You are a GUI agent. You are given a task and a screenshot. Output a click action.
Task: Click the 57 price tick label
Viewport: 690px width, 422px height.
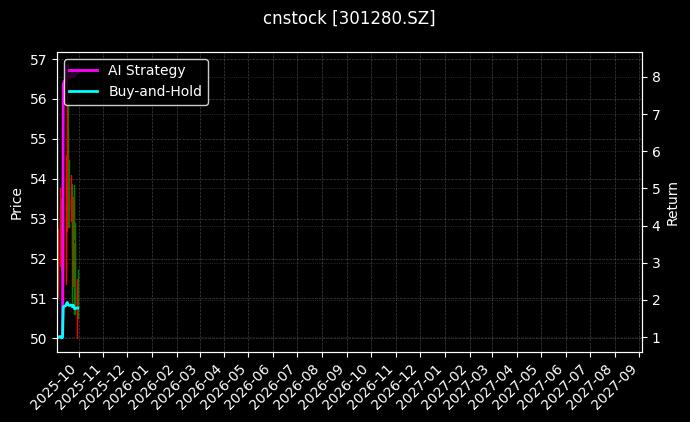pyautogui.click(x=38, y=59)
